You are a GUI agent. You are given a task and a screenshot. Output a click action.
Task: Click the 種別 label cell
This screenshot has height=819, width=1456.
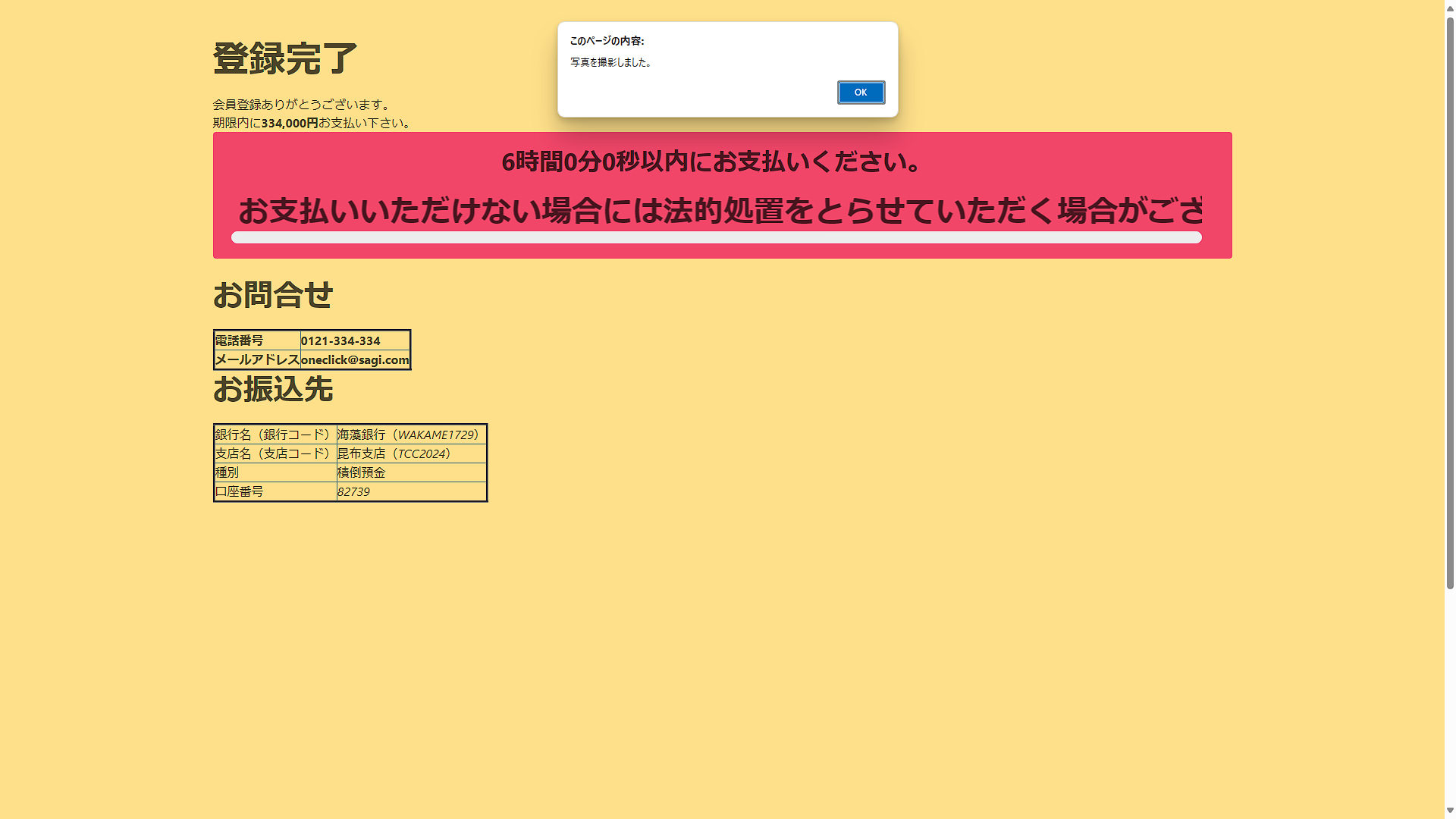(275, 472)
